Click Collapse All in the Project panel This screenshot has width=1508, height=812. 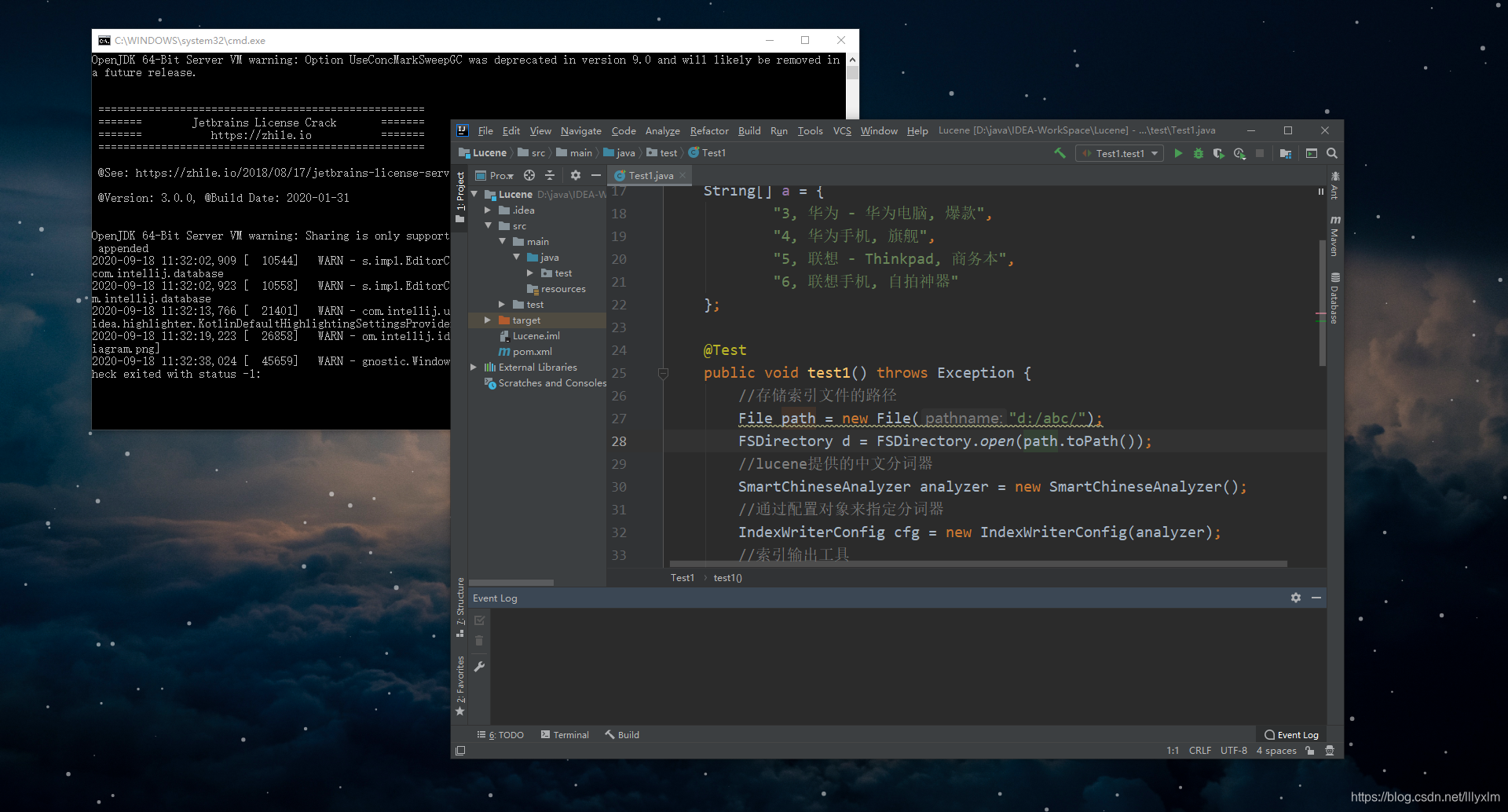tap(550, 175)
